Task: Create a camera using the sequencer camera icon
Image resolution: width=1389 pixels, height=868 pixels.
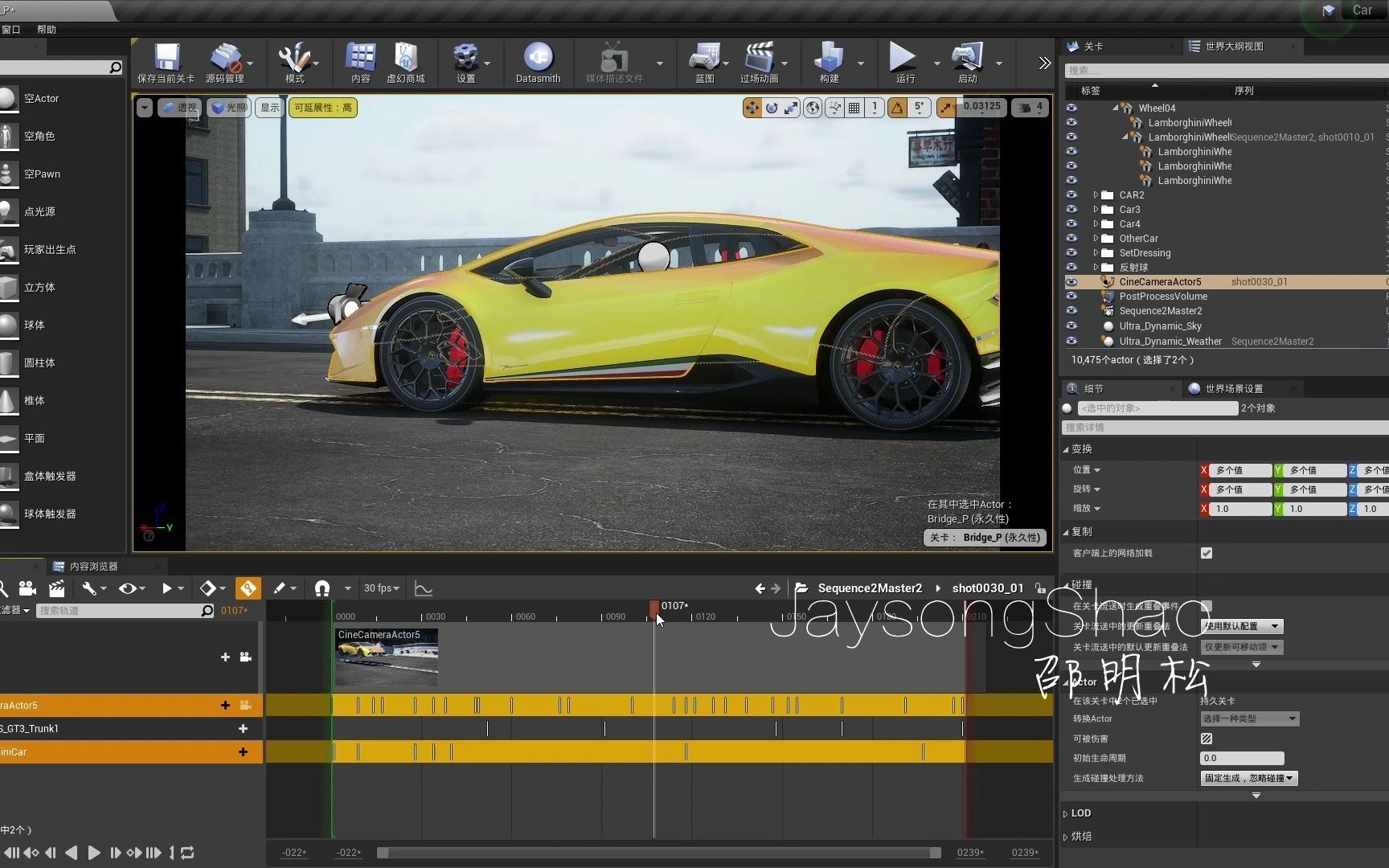Action: (x=27, y=588)
